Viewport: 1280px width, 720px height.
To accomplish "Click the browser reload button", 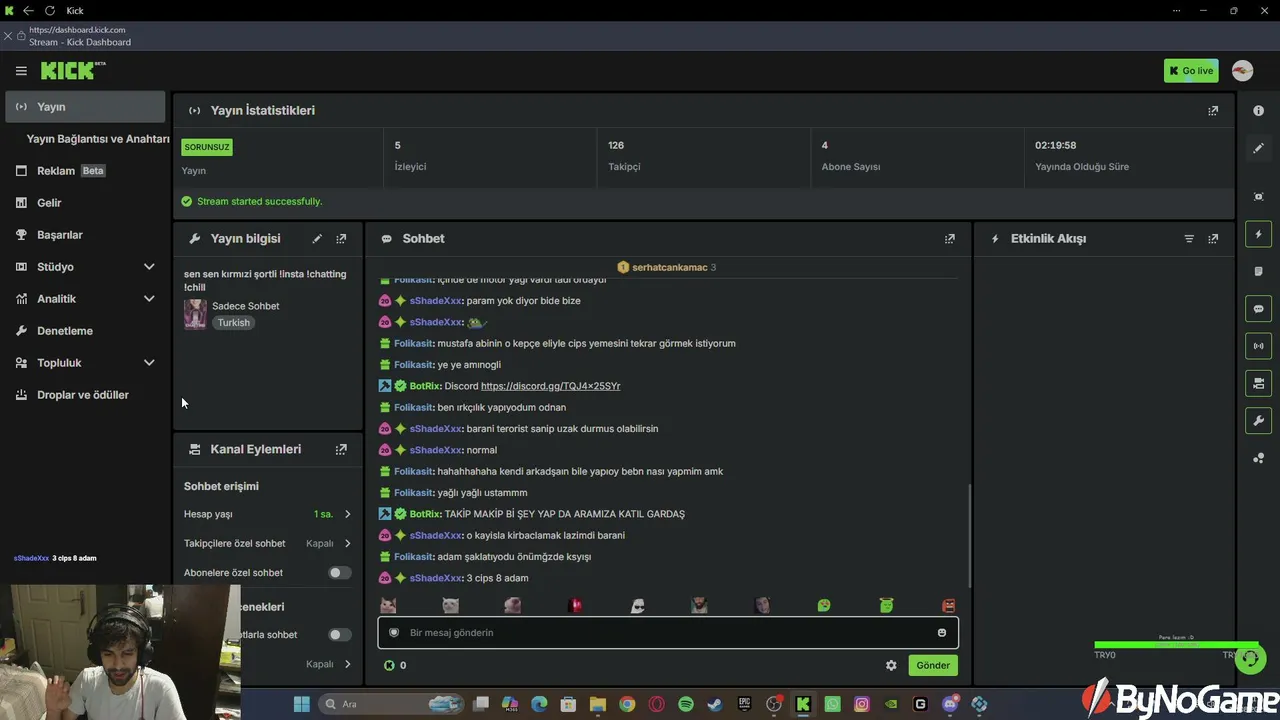I will click(49, 11).
